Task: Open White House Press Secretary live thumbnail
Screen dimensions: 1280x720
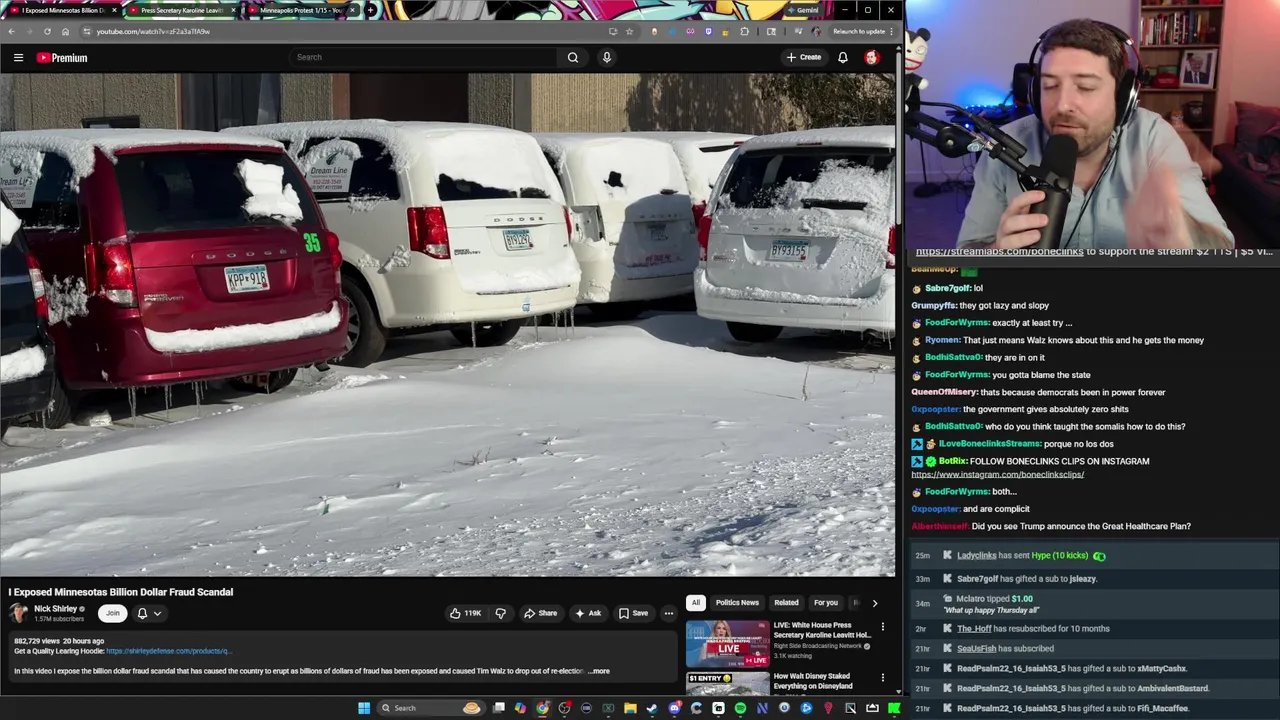Action: tap(728, 644)
